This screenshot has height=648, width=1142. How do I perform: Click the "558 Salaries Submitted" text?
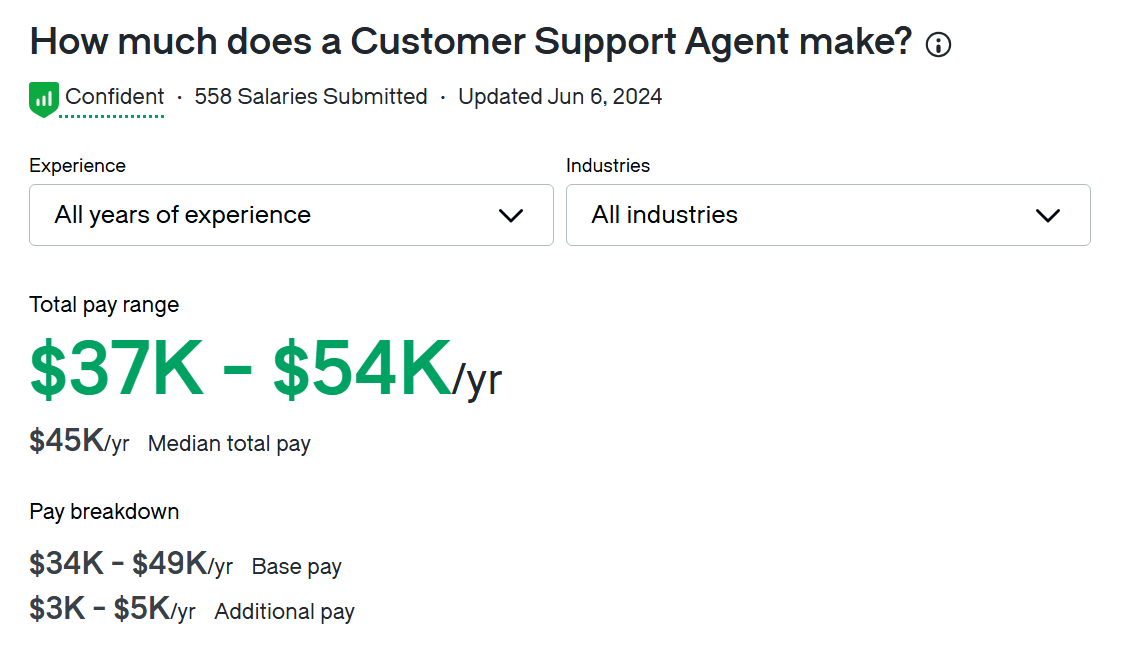click(310, 97)
